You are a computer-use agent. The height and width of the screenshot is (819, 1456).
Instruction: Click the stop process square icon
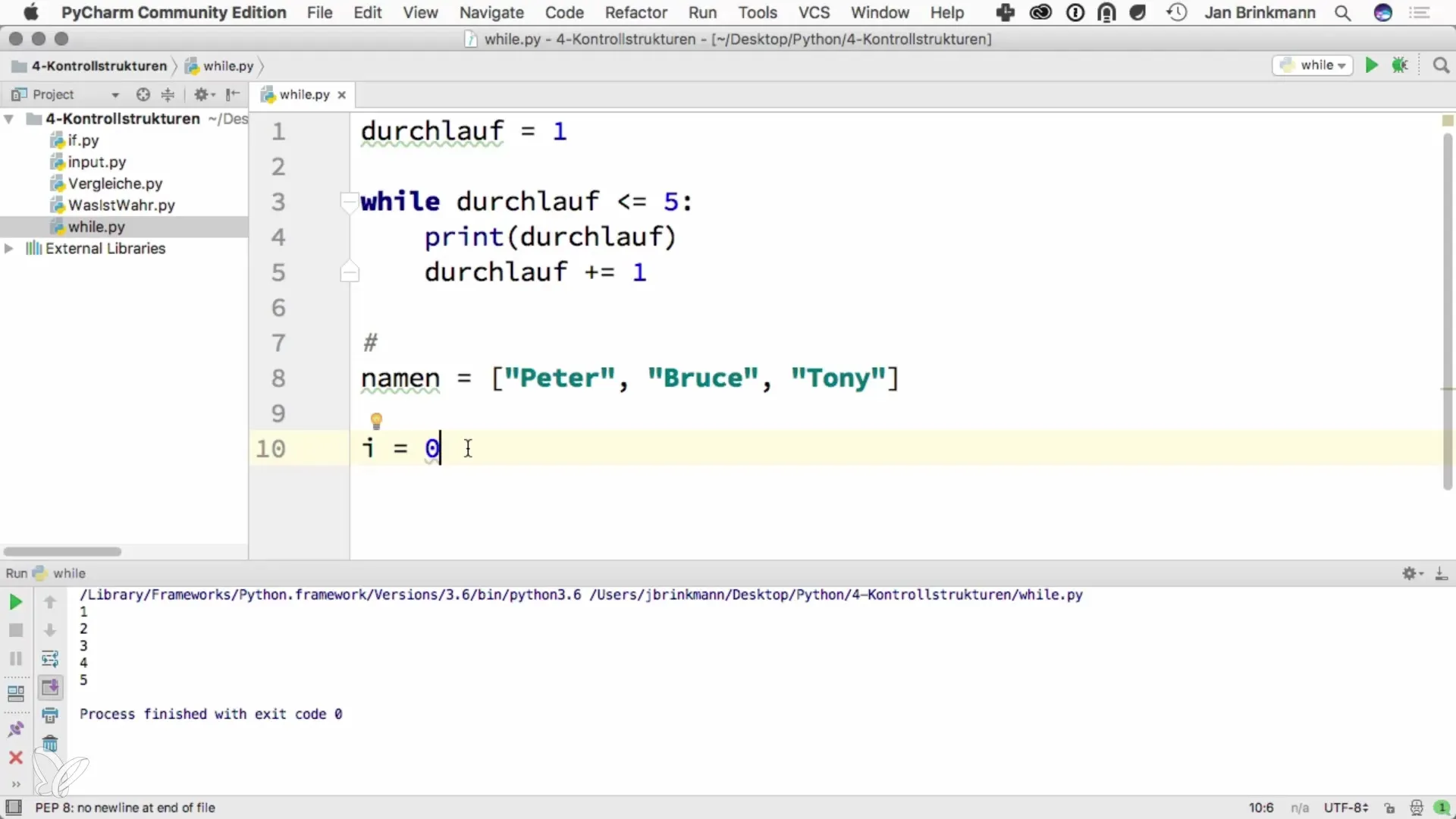[15, 630]
